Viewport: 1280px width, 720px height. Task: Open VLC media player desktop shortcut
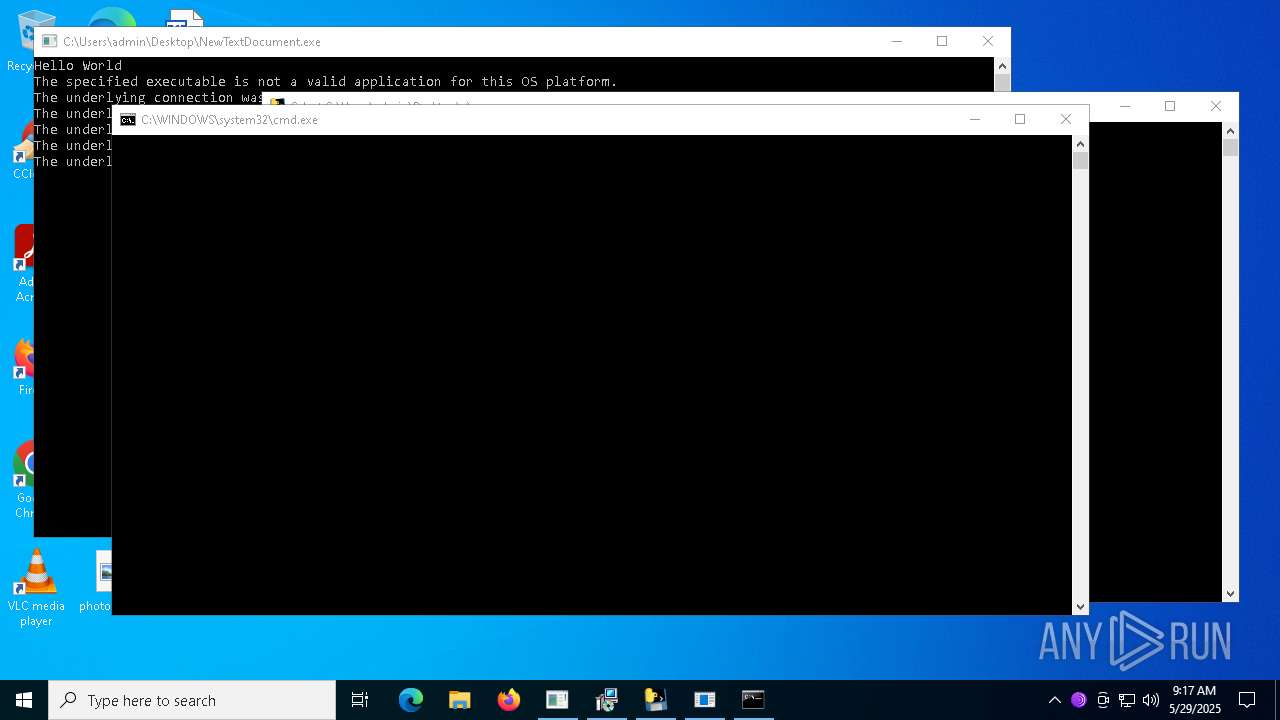point(36,589)
